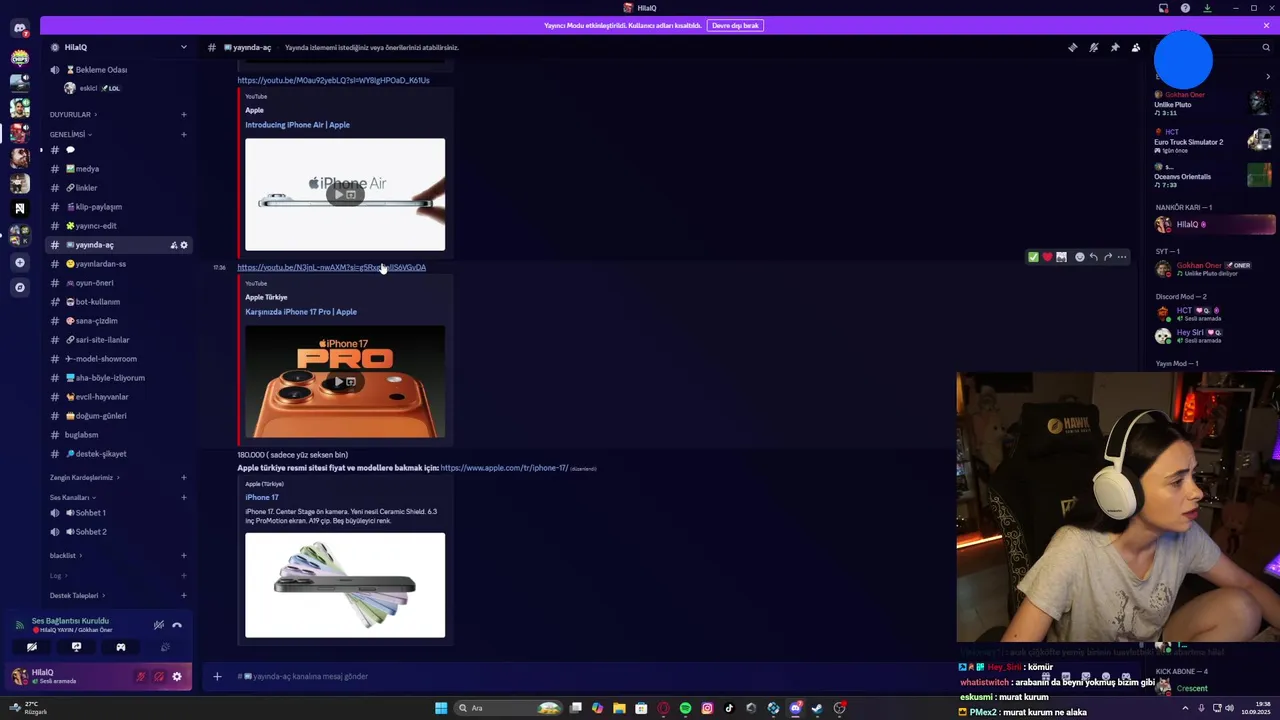Expand Zengin Kardeşlerimiz category
The height and width of the screenshot is (720, 1280).
[x=84, y=478]
